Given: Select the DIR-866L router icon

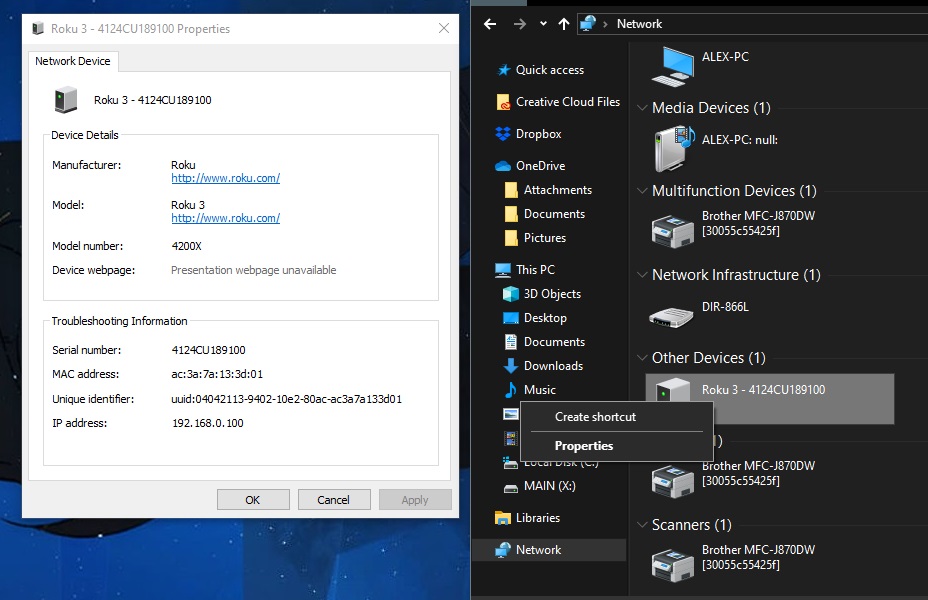Looking at the screenshot, I should click(671, 318).
